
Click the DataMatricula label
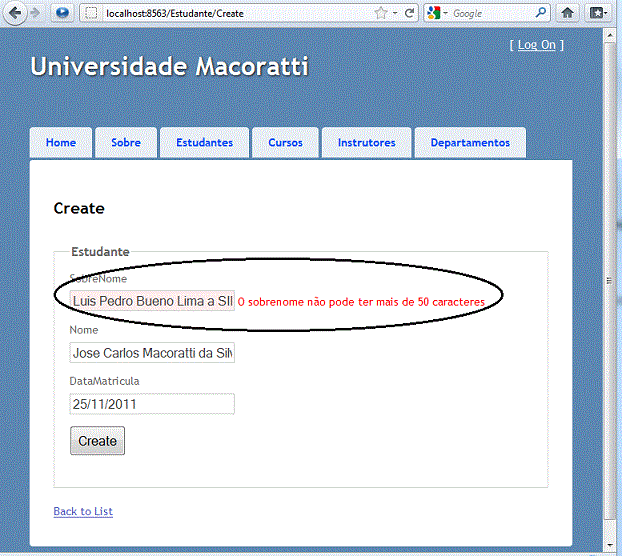click(x=104, y=381)
